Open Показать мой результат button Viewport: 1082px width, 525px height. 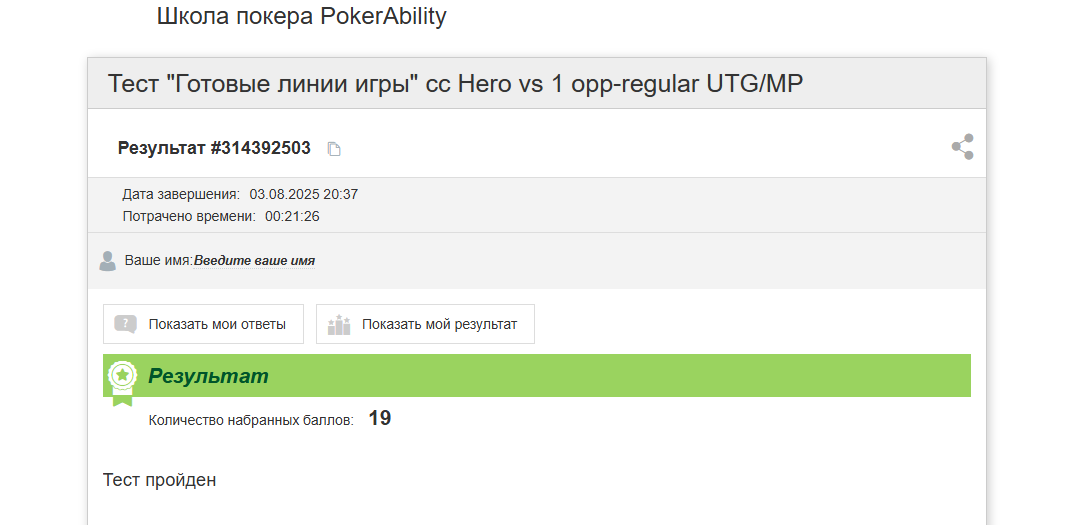pos(425,324)
